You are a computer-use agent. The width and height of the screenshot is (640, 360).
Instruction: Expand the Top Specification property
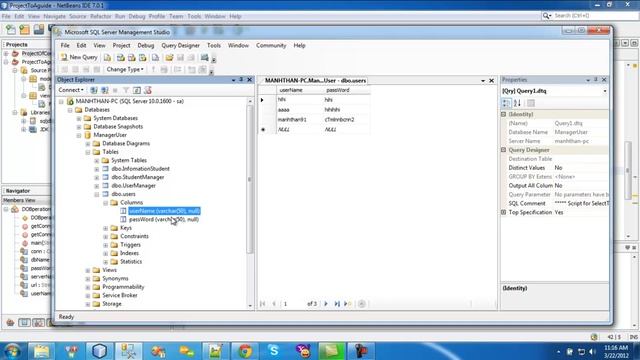(x=504, y=213)
